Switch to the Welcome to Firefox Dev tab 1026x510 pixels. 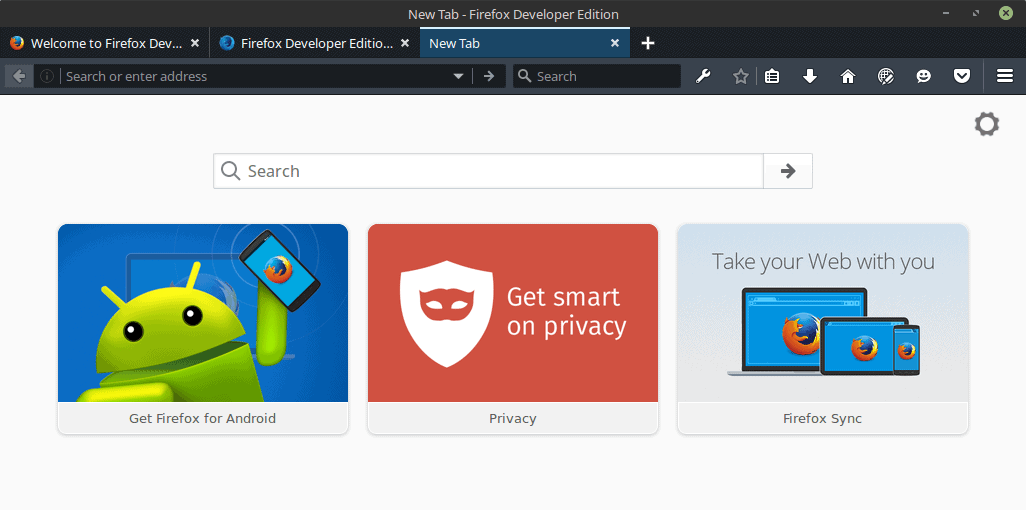click(105, 43)
